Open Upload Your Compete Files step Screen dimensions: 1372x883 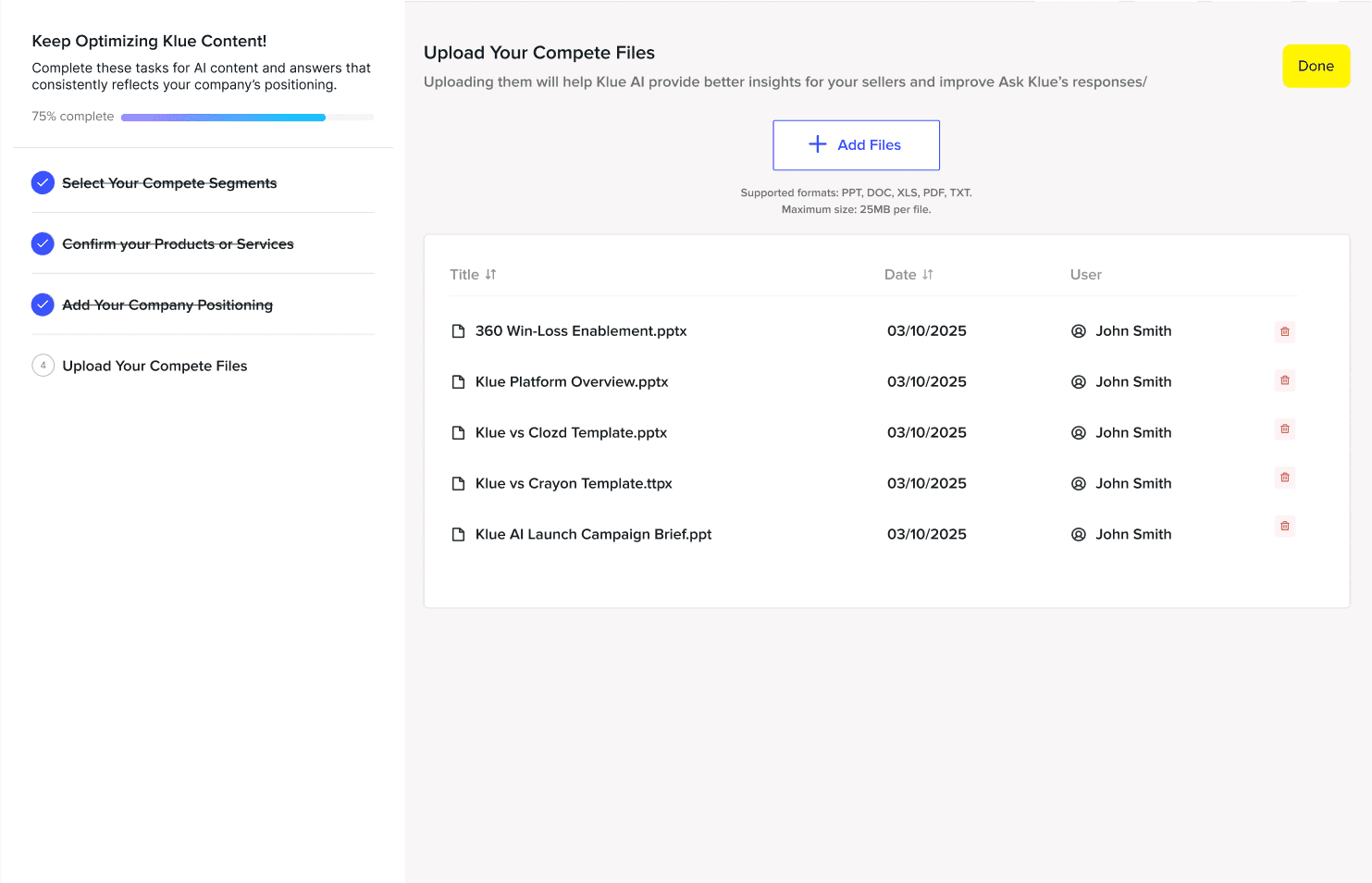(x=155, y=367)
